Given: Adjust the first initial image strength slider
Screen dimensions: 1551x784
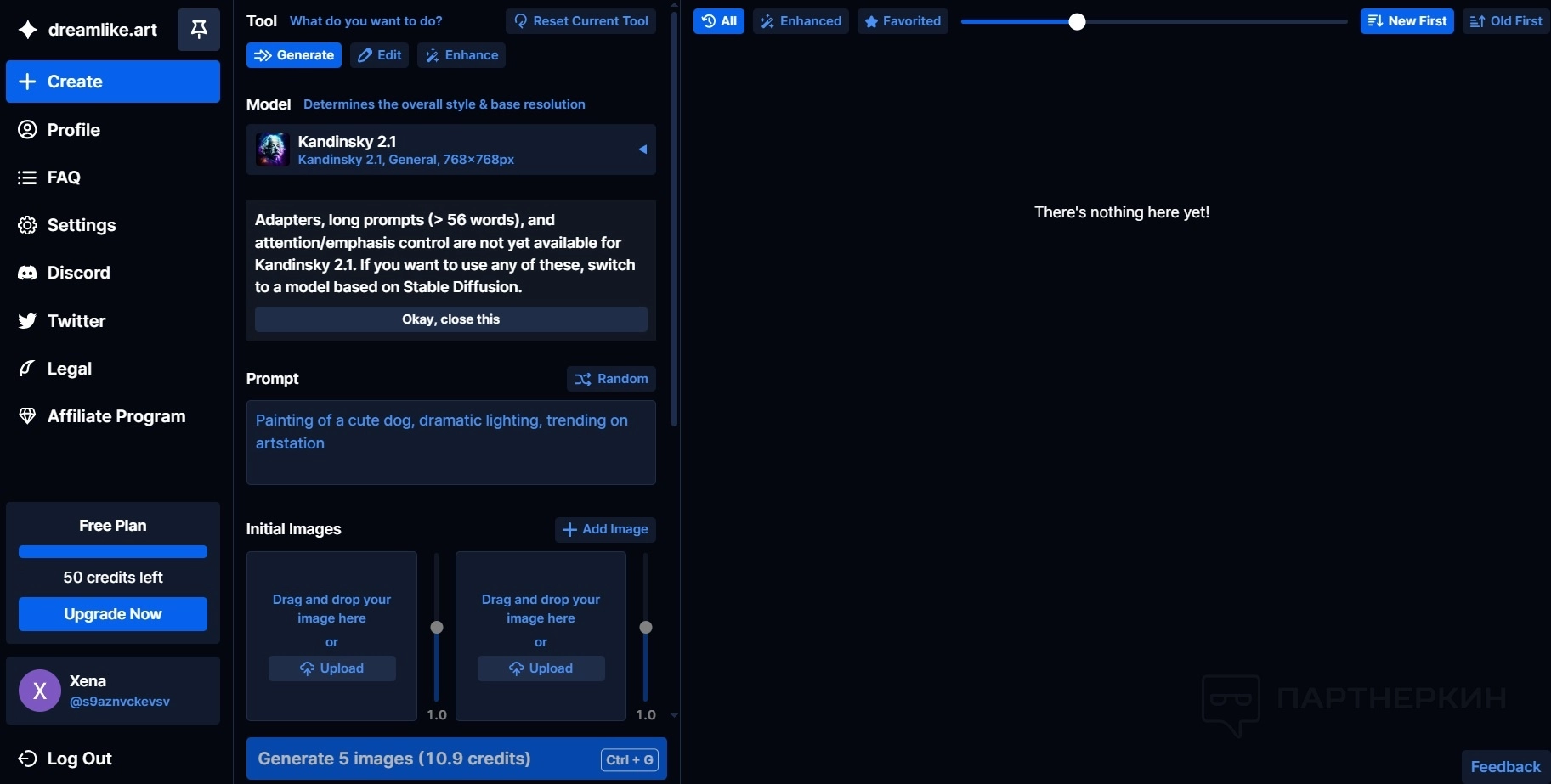Looking at the screenshot, I should coord(437,628).
